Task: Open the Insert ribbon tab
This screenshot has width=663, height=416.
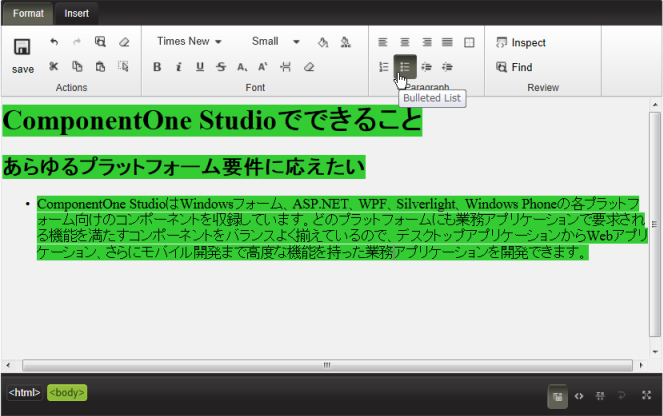Action: click(77, 14)
